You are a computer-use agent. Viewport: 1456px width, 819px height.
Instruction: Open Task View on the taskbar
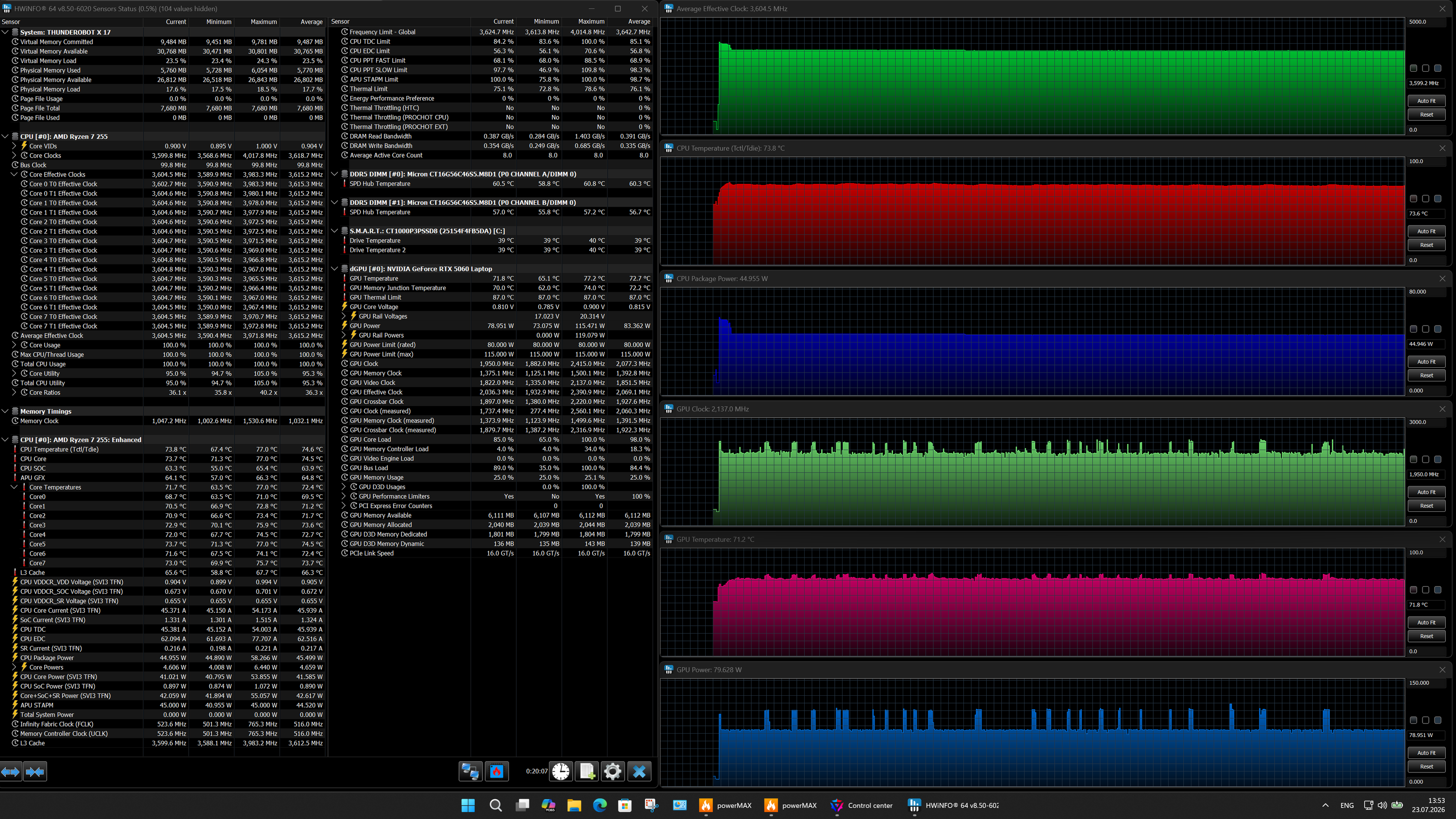point(522,805)
